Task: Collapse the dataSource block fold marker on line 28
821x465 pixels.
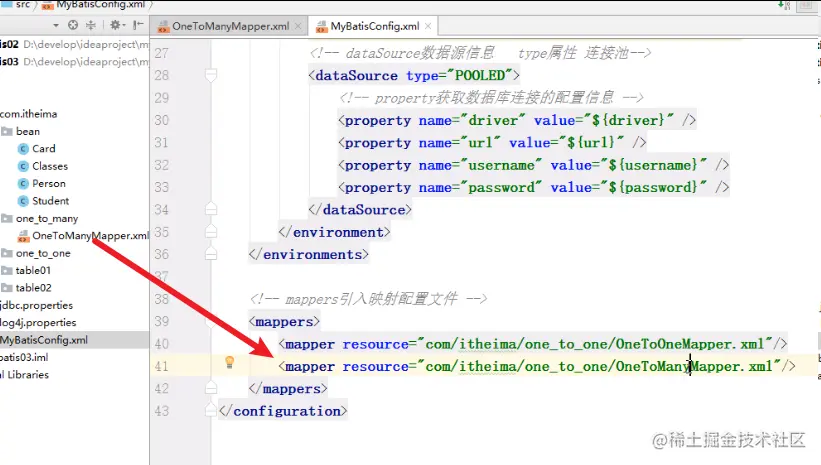Action: pos(211,75)
